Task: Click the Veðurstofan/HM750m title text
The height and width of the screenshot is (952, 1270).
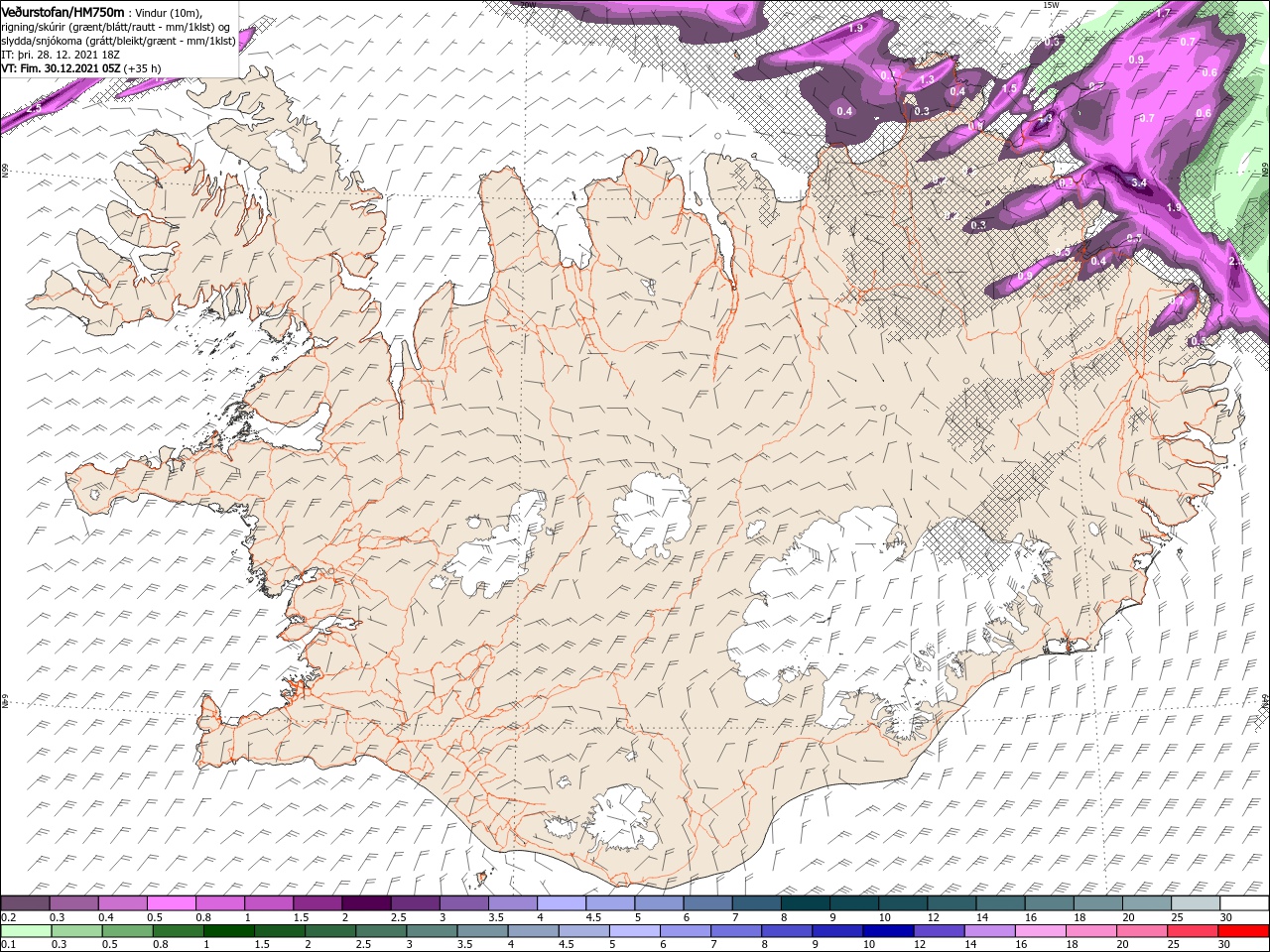Action: 63,11
